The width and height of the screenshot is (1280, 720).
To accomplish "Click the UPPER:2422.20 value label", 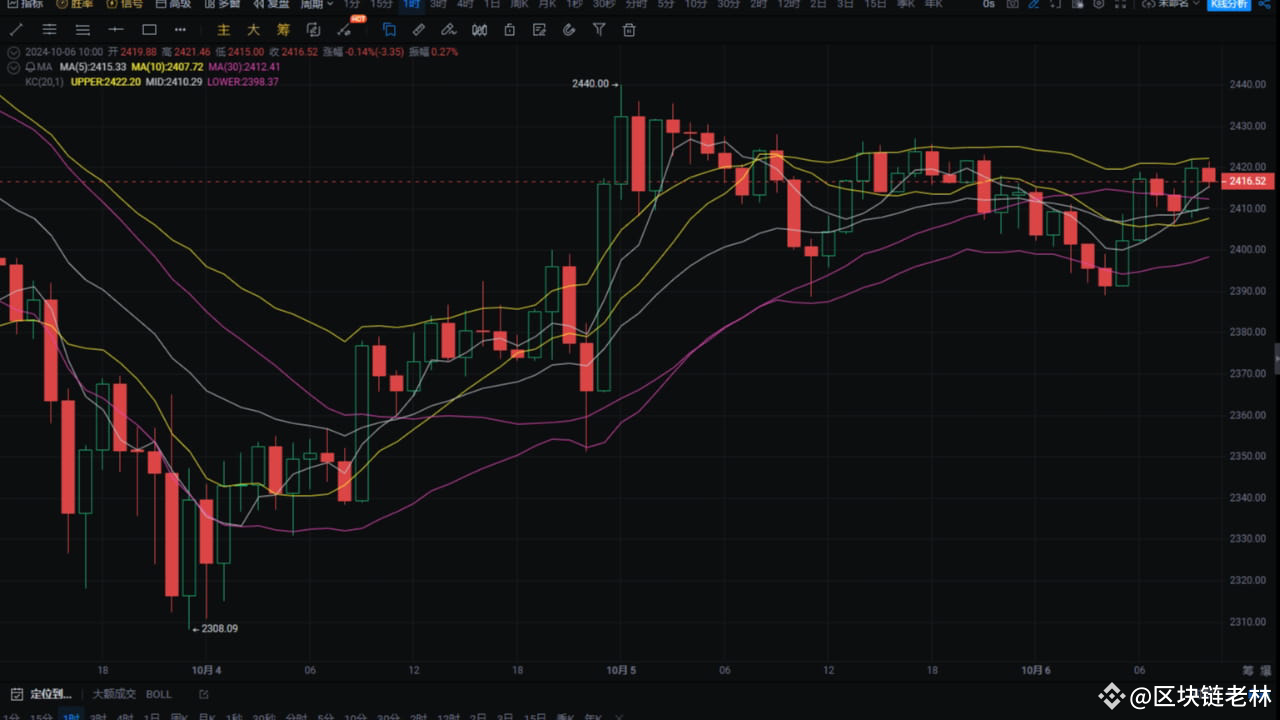I will click(x=105, y=82).
